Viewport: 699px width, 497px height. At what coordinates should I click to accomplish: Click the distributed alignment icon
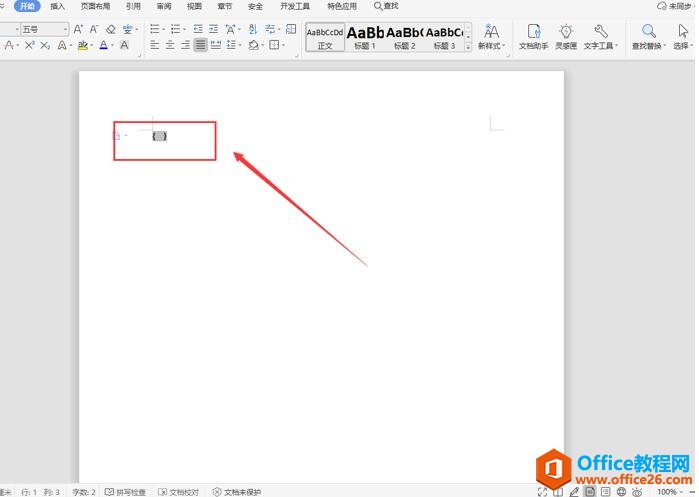pos(216,45)
